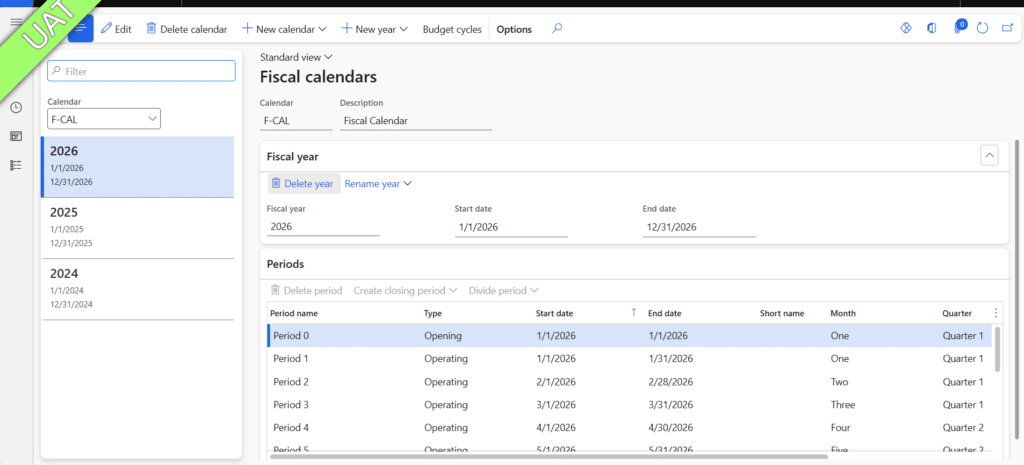The height and width of the screenshot is (465, 1024).
Task: Select the 2024 fiscal year entry
Action: pos(137,289)
